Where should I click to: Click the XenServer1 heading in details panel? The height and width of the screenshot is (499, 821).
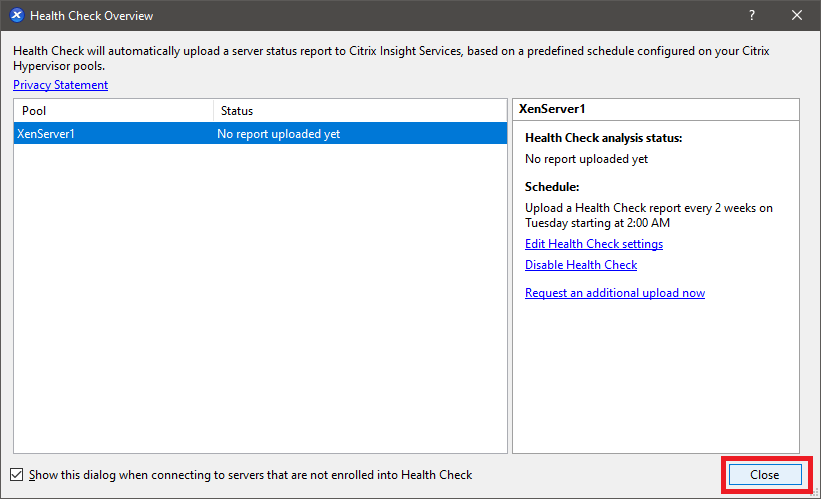point(552,109)
